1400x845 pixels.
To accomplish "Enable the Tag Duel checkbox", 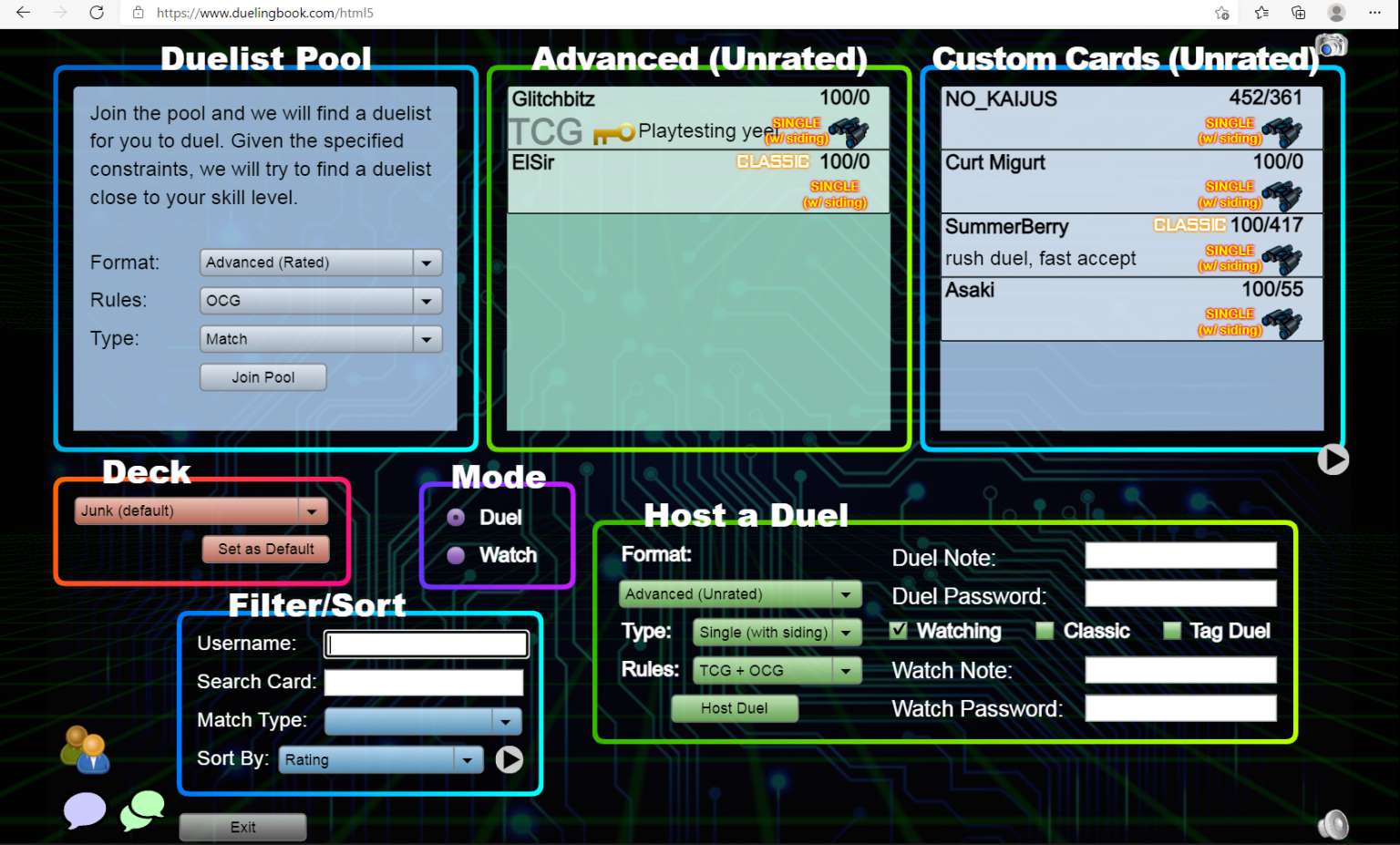I will 1172,631.
